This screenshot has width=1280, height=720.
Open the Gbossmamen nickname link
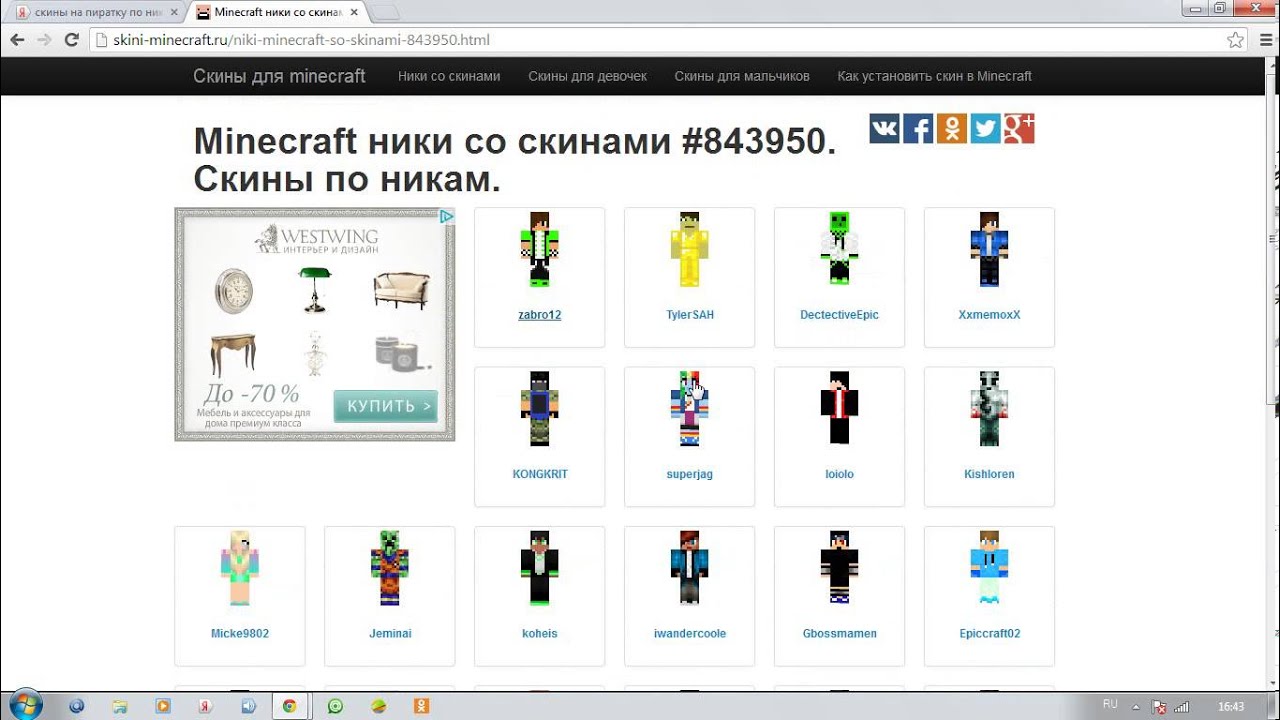point(839,634)
